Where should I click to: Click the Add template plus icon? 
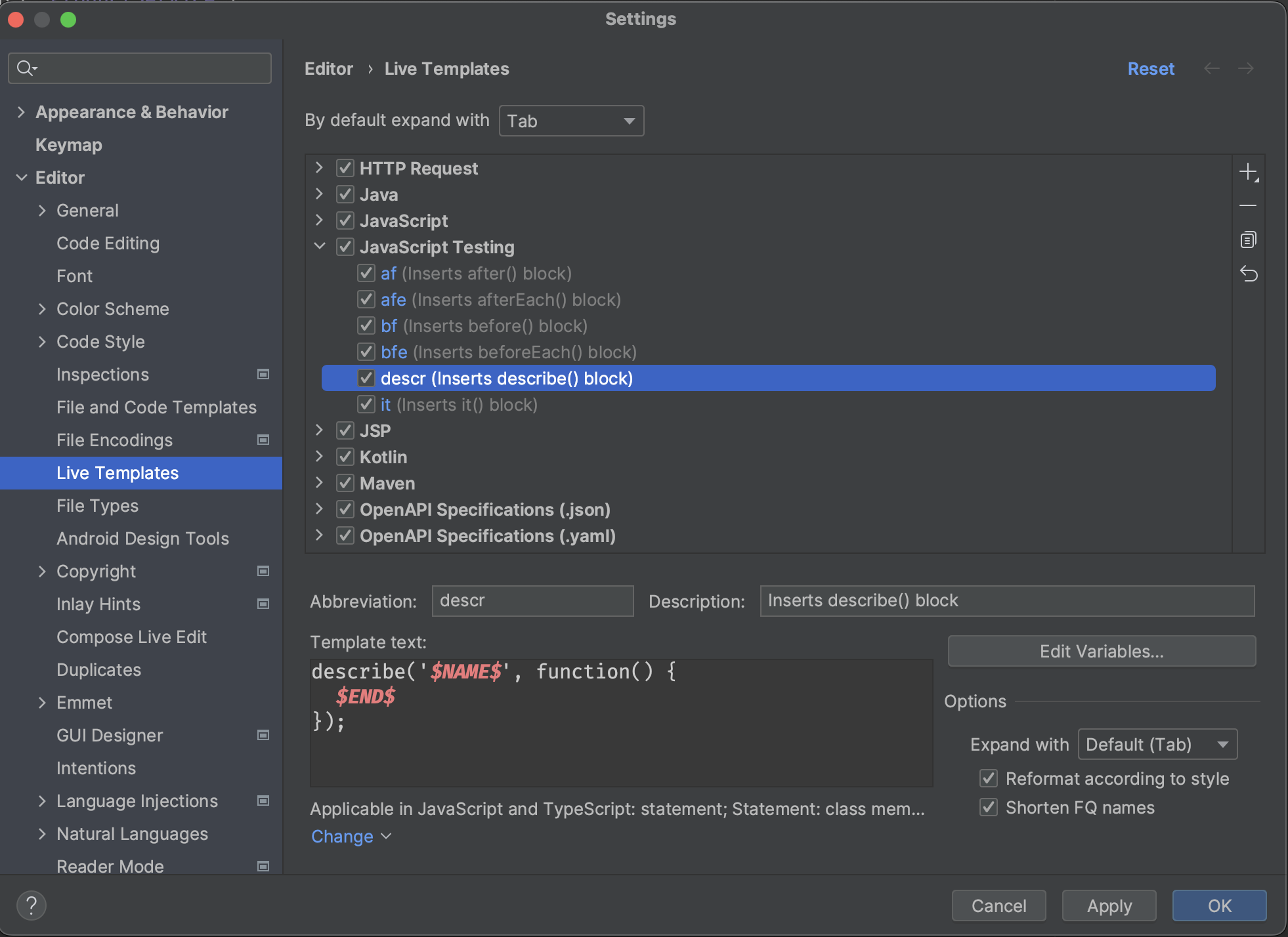[1248, 173]
